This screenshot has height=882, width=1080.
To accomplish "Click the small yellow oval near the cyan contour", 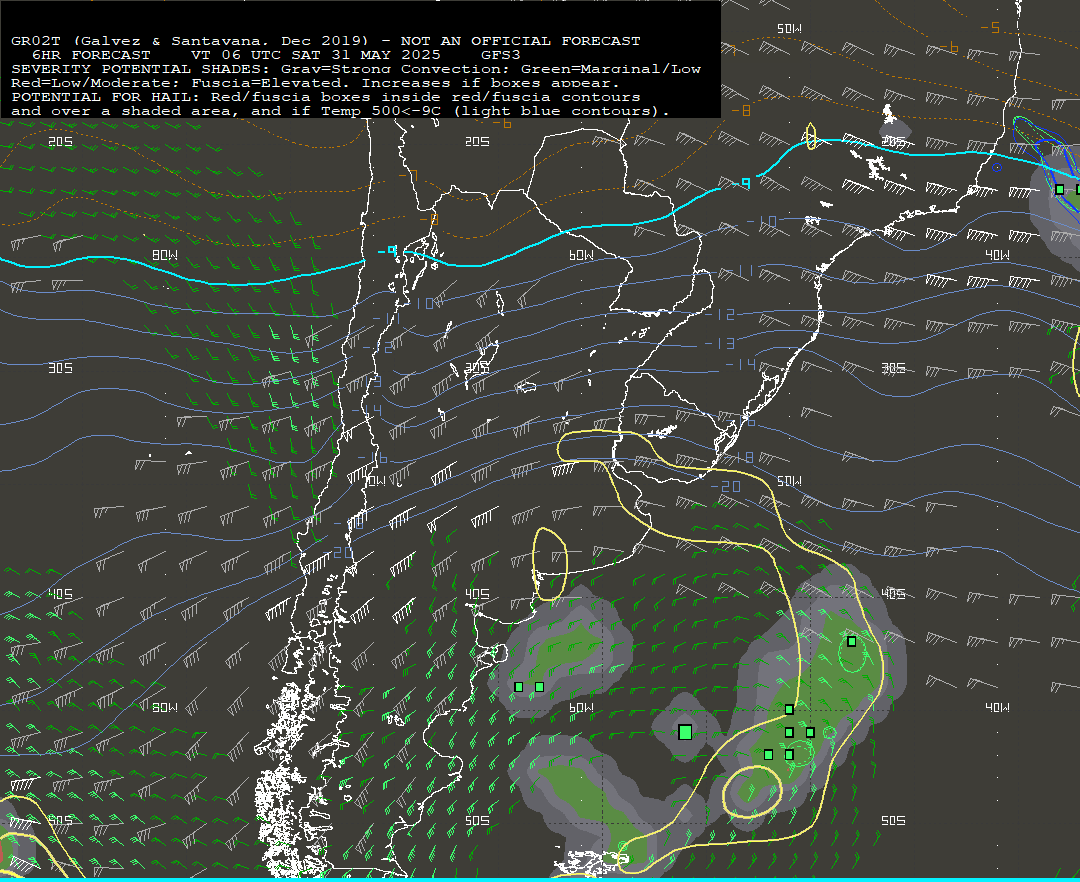I will click(x=811, y=136).
